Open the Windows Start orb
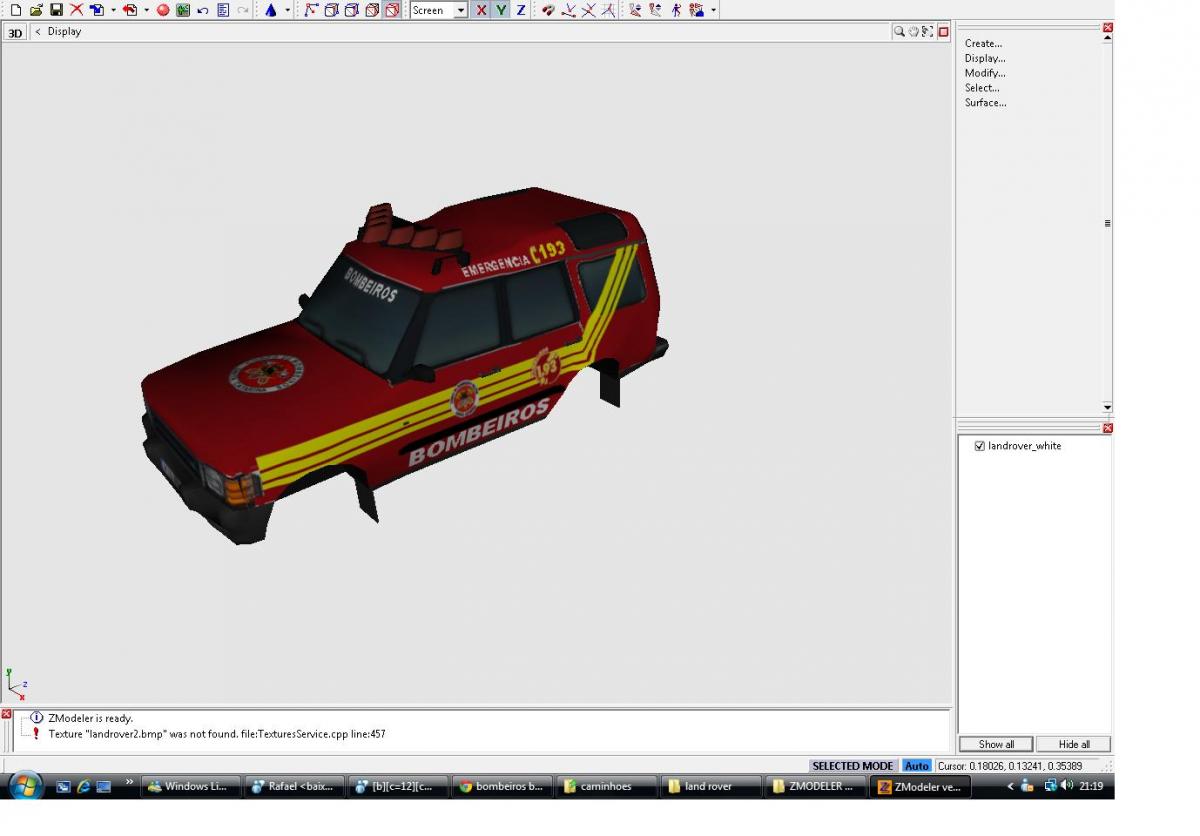Image resolution: width=1200 pixels, height=836 pixels. pyautogui.click(x=24, y=785)
